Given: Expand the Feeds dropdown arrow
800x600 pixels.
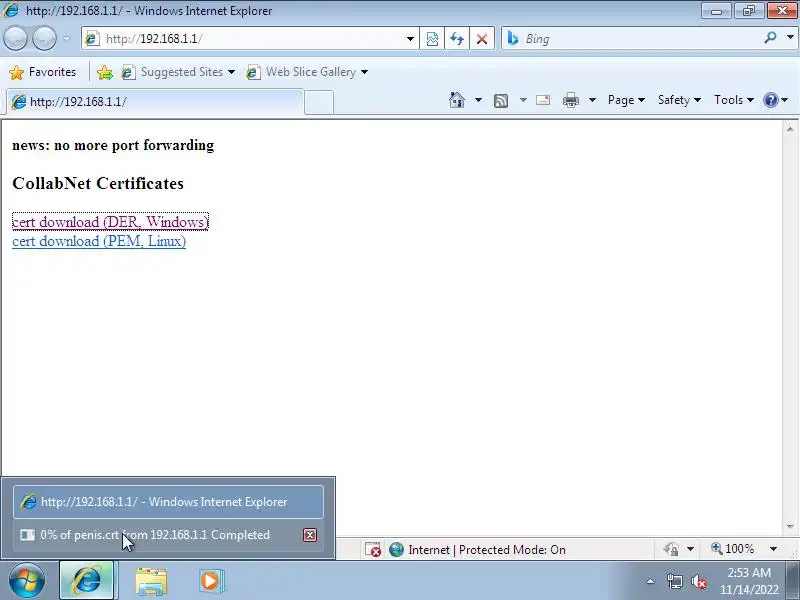Looking at the screenshot, I should tap(523, 100).
